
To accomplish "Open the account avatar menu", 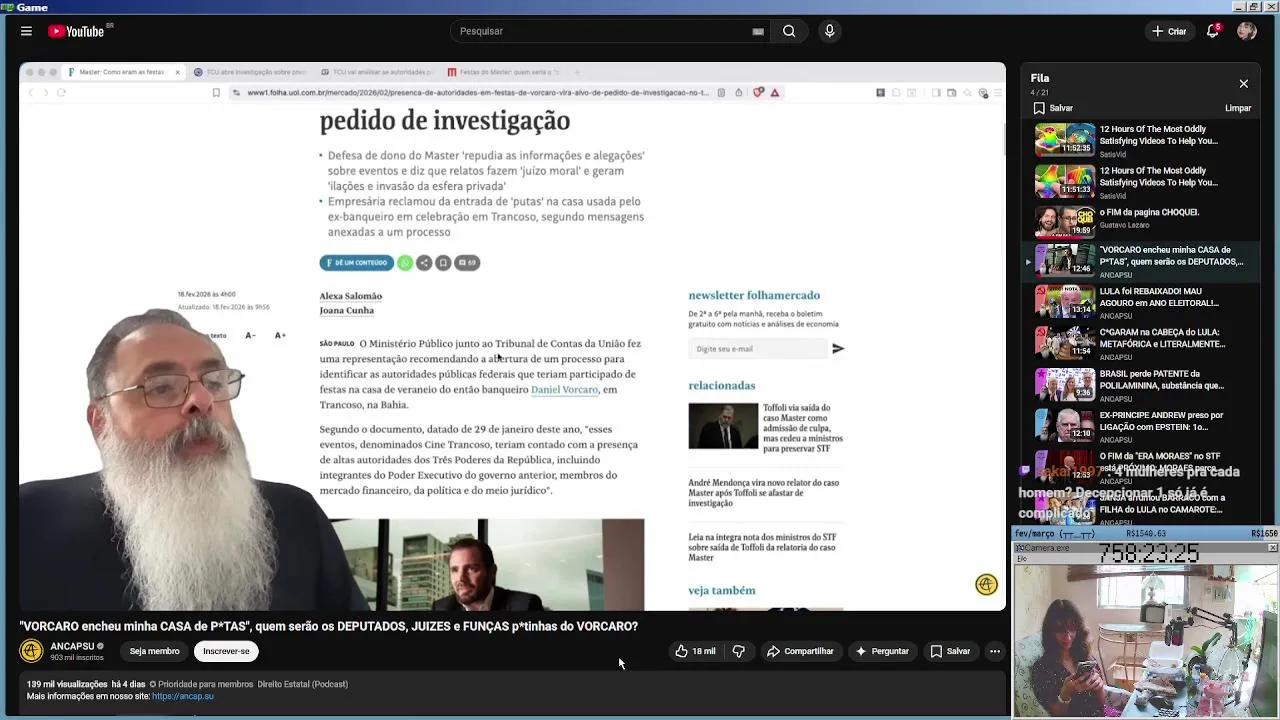I will (1246, 31).
